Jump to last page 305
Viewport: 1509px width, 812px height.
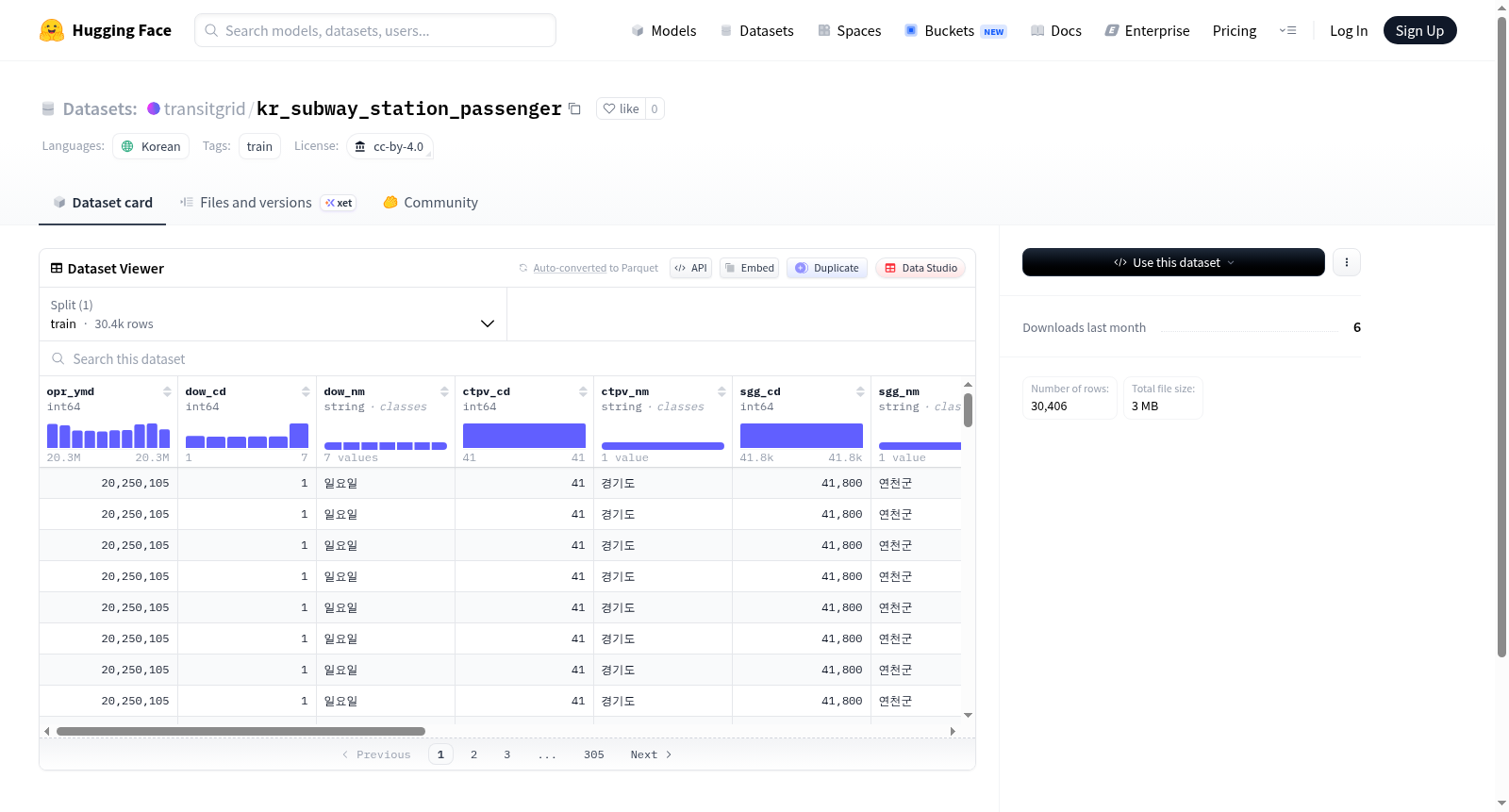coord(594,754)
